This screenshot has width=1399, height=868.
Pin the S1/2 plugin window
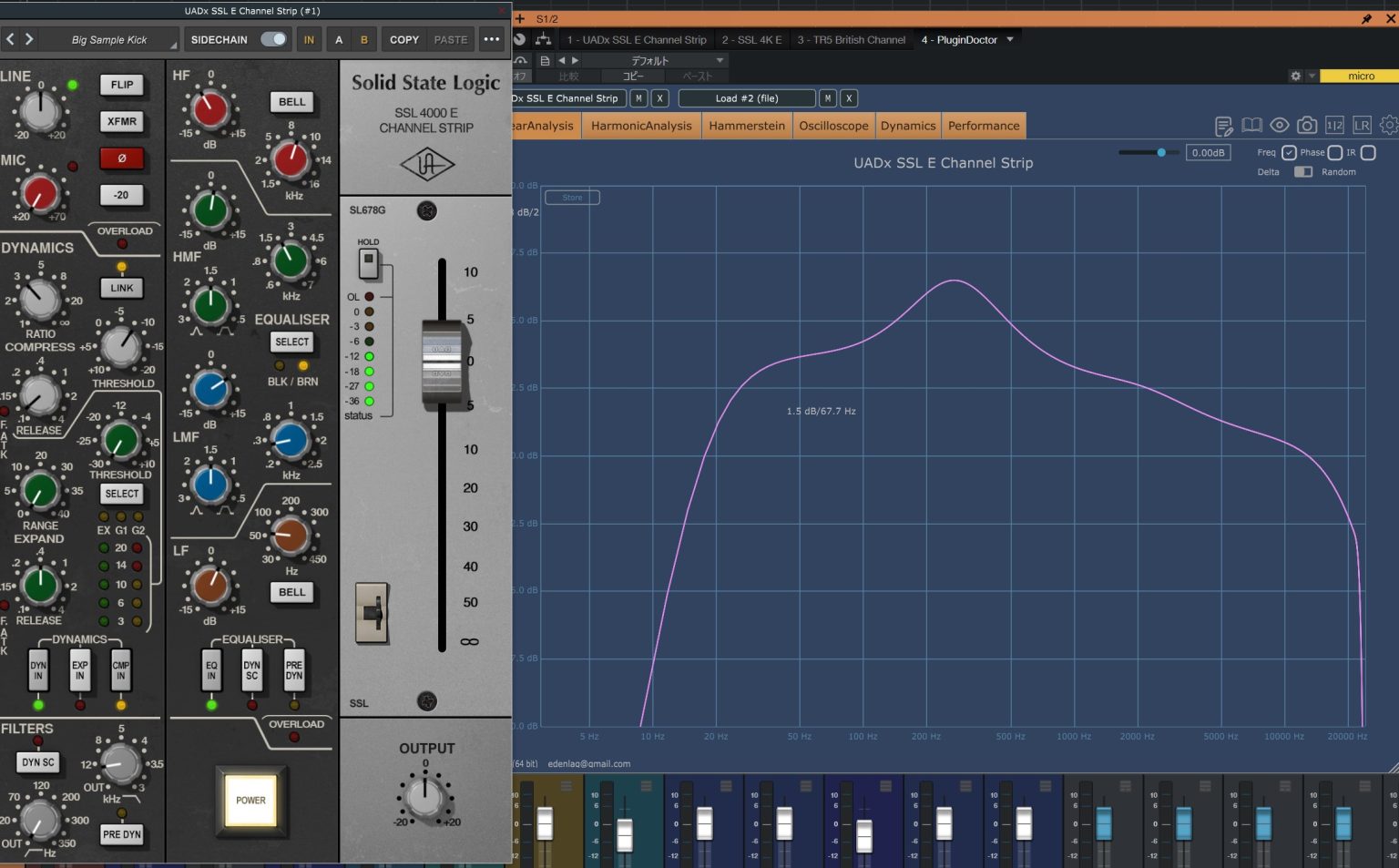[1366, 19]
